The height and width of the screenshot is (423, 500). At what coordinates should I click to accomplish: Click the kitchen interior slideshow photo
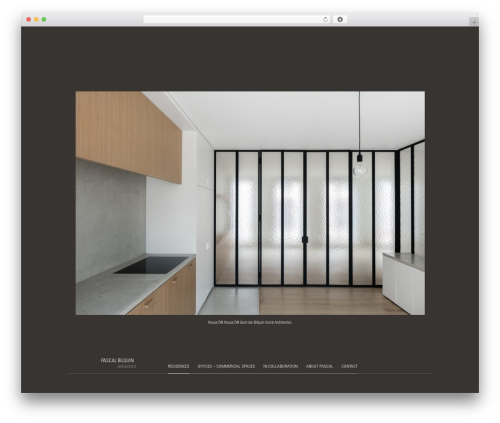click(250, 203)
